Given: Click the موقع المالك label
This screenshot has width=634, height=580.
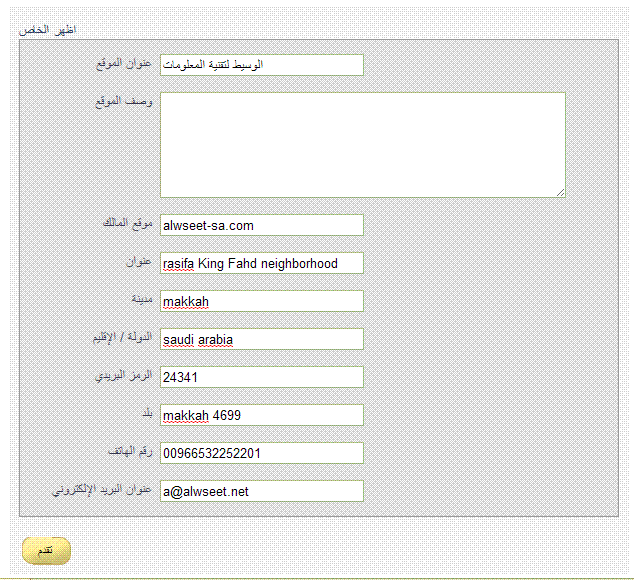Looking at the screenshot, I should (x=126, y=222).
